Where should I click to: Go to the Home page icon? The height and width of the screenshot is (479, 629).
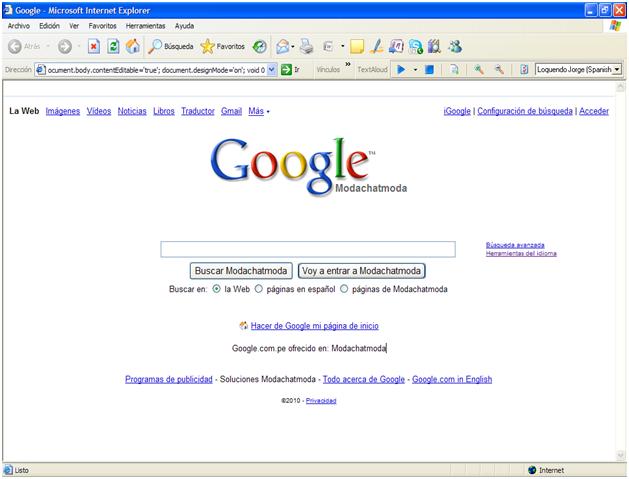(x=133, y=47)
